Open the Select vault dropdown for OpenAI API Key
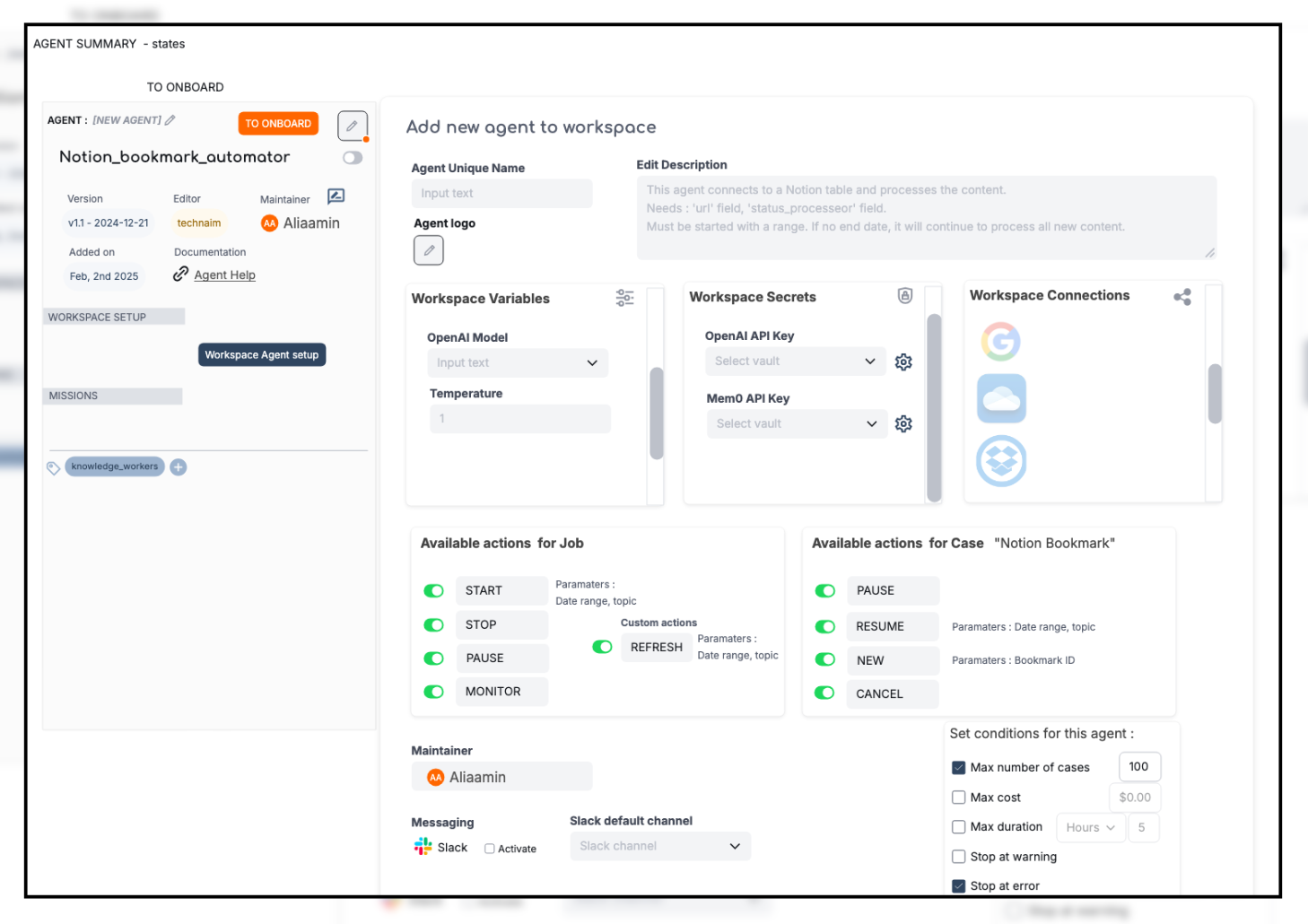 tap(795, 361)
